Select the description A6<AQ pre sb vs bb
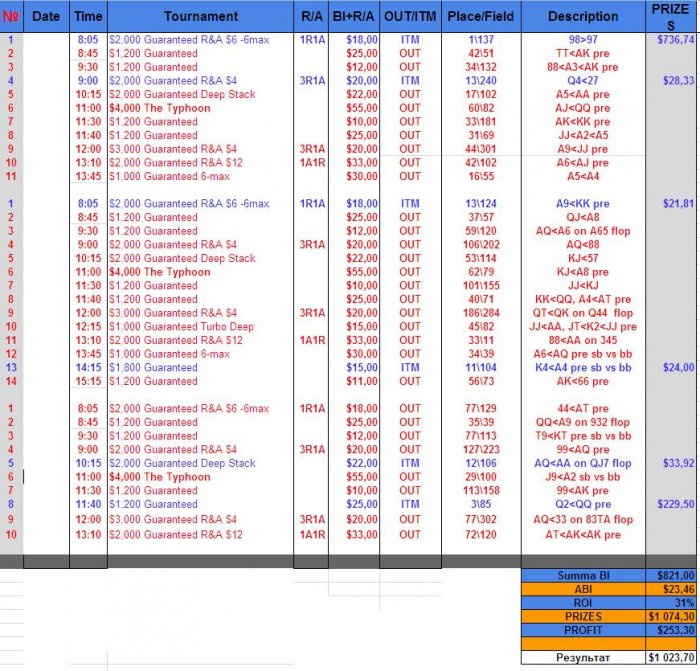Viewport: 700px width, 671px height. point(583,354)
